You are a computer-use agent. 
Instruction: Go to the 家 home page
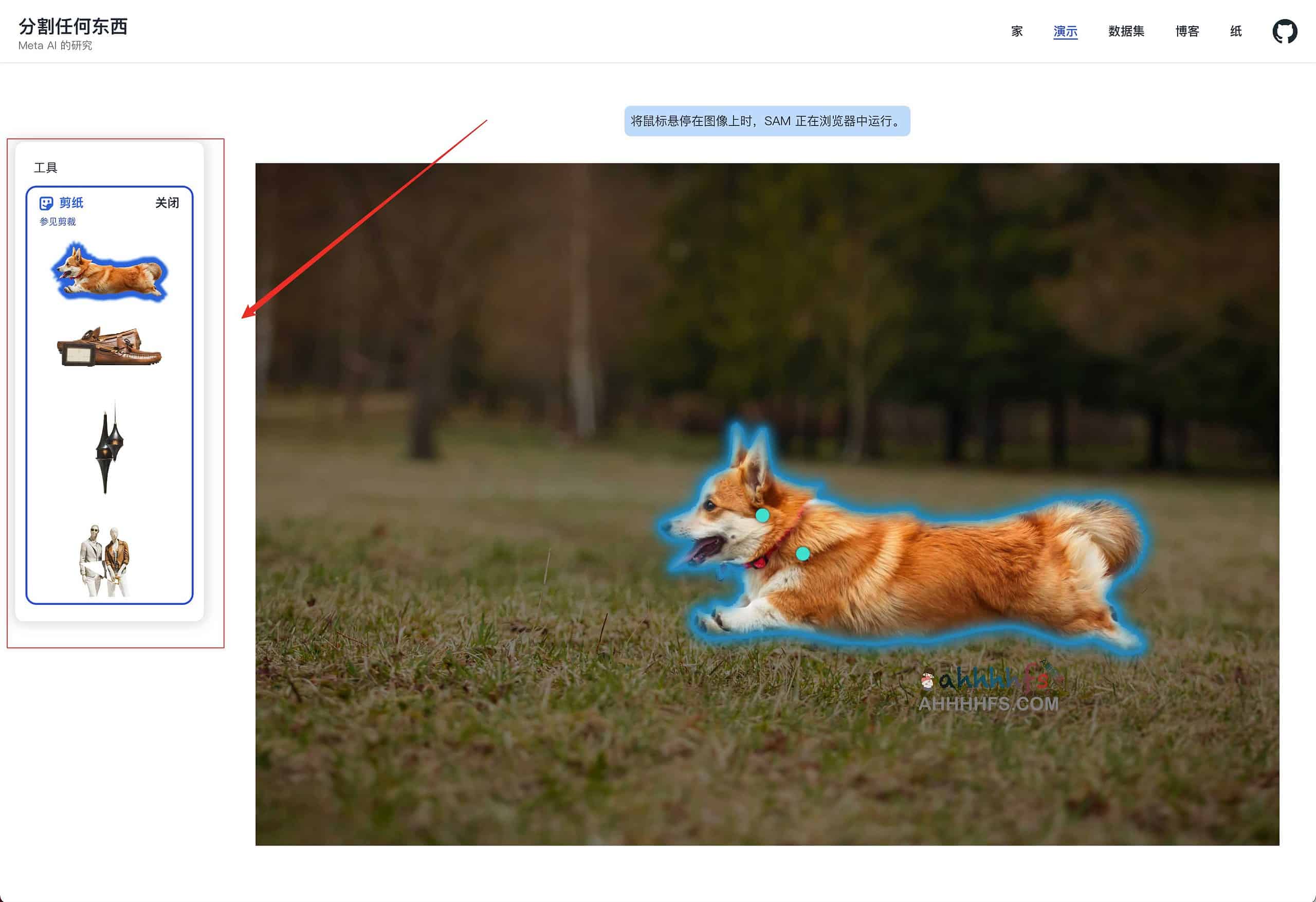1016,31
